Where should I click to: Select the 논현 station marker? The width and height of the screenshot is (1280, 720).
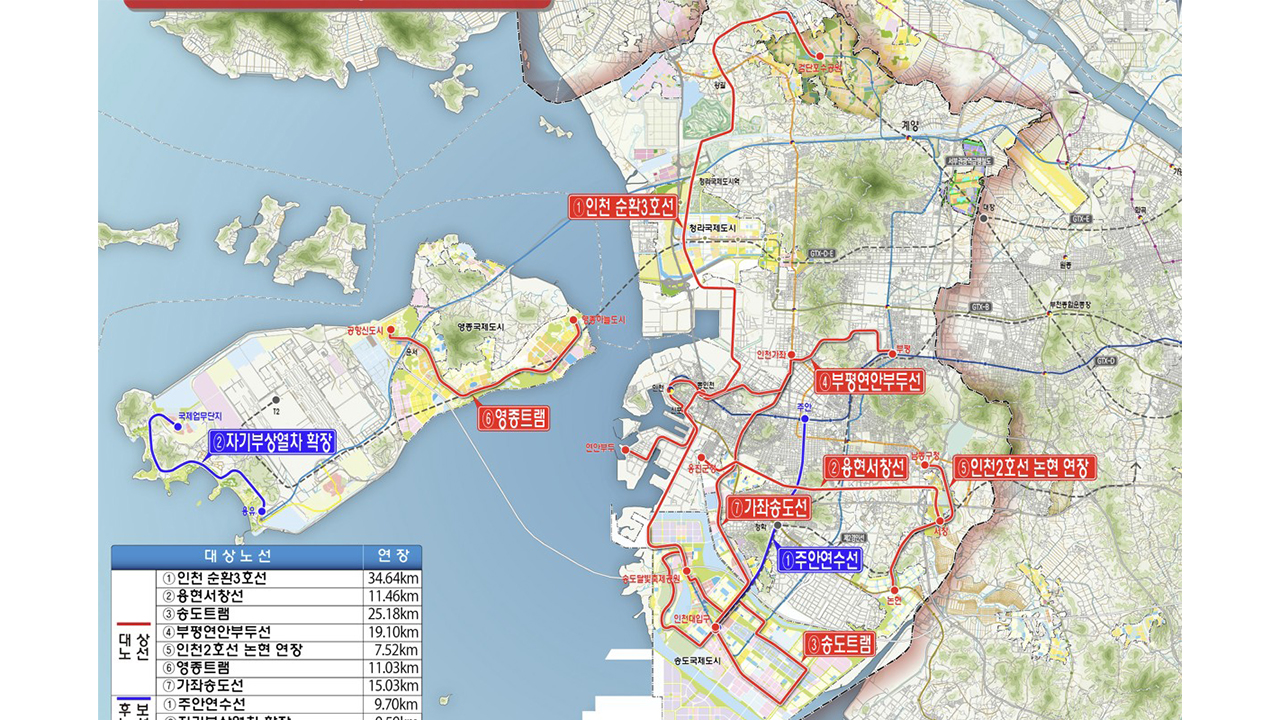(x=894, y=589)
